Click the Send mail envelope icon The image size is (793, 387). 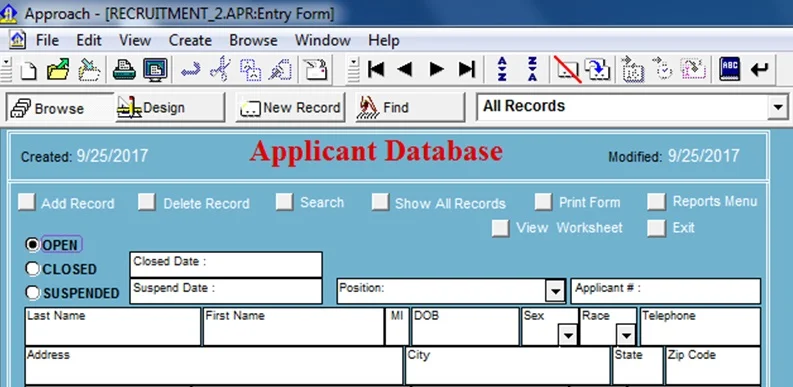click(x=315, y=70)
